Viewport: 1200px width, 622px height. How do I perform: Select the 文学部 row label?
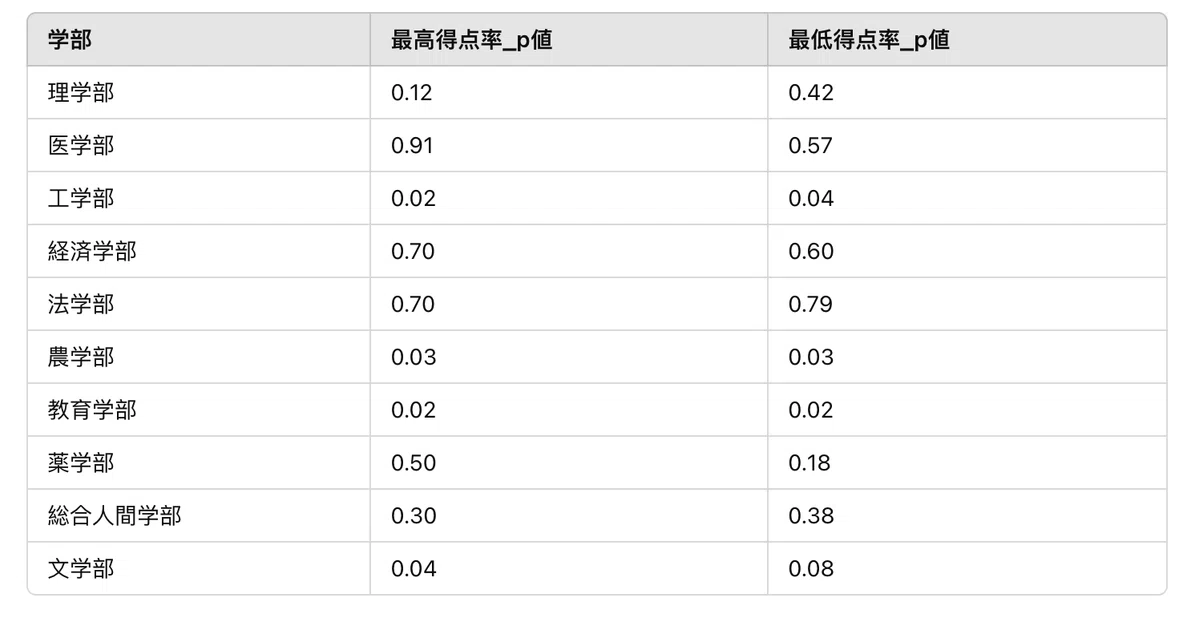pos(81,570)
